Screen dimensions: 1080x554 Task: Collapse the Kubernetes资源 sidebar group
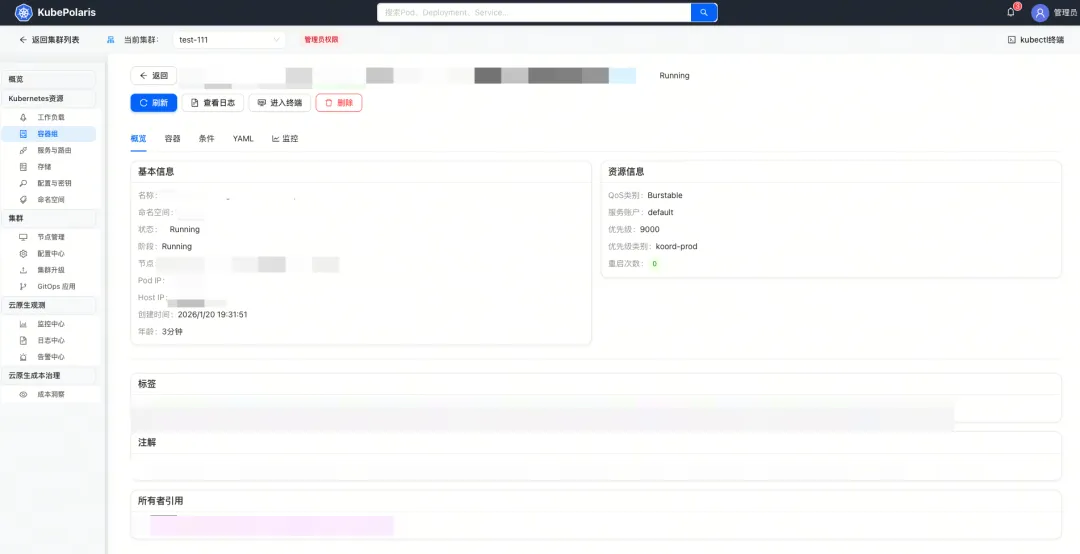pos(48,99)
